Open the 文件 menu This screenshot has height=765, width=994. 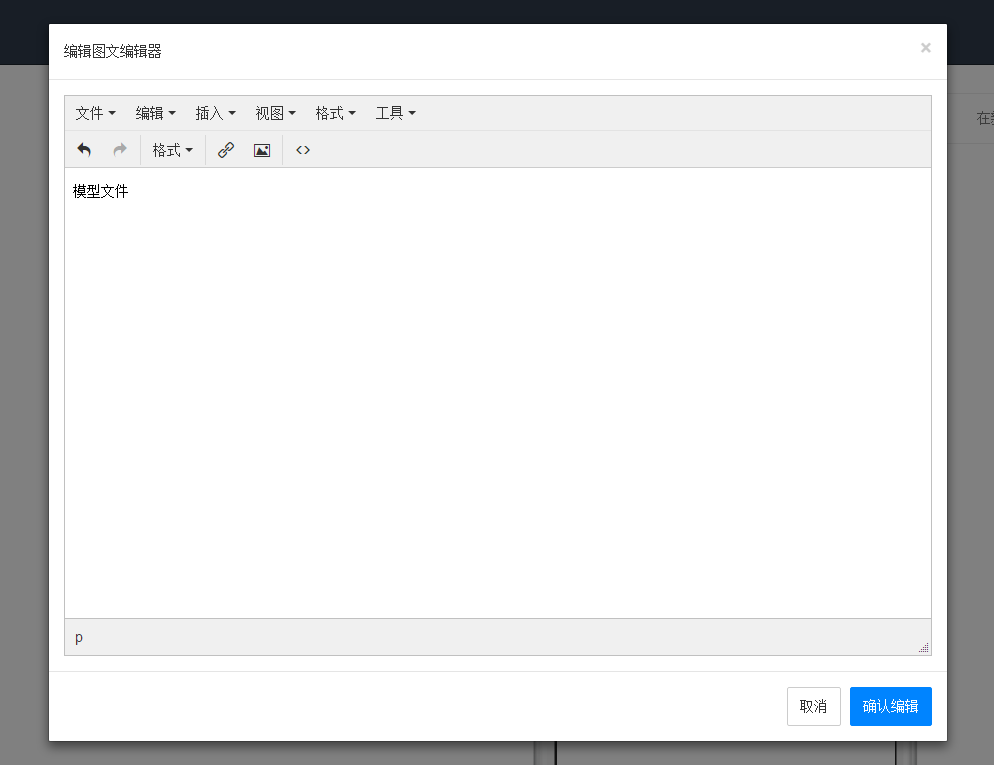[95, 113]
